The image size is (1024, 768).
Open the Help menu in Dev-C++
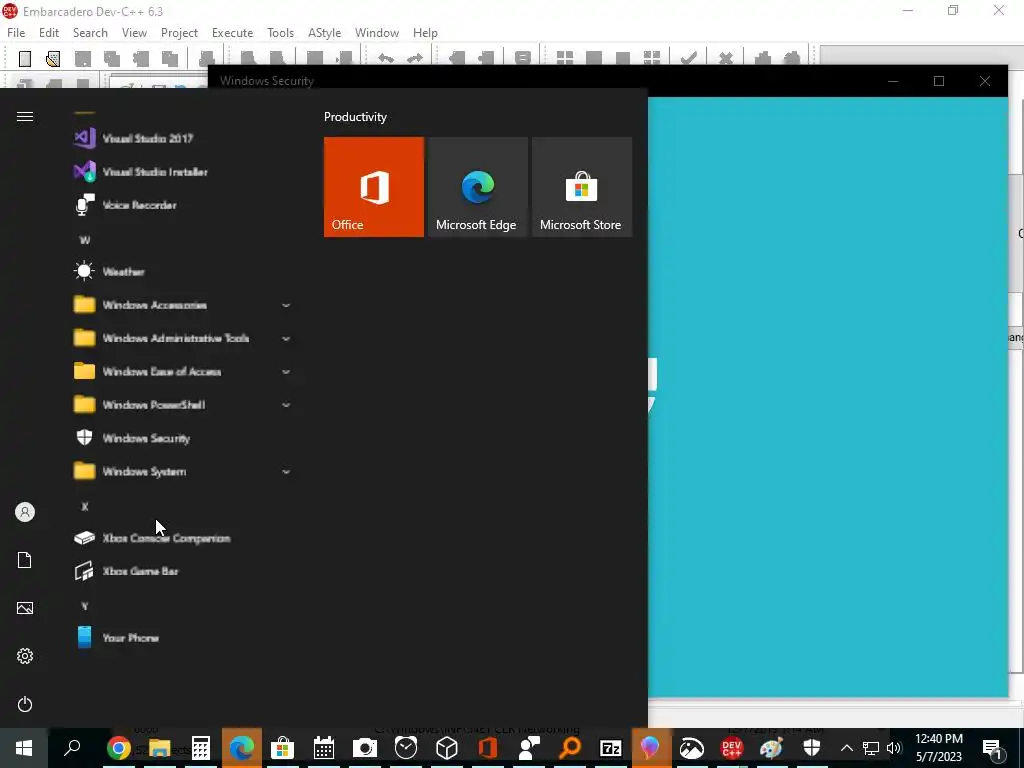[425, 33]
